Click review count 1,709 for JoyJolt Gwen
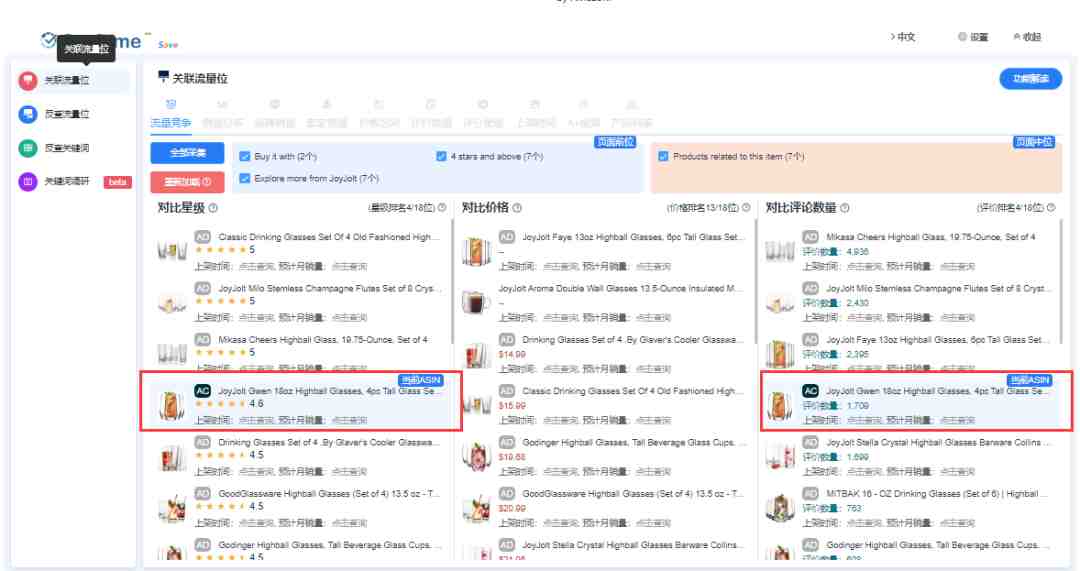Image resolution: width=1080 pixels, height=571 pixels. pyautogui.click(x=858, y=406)
